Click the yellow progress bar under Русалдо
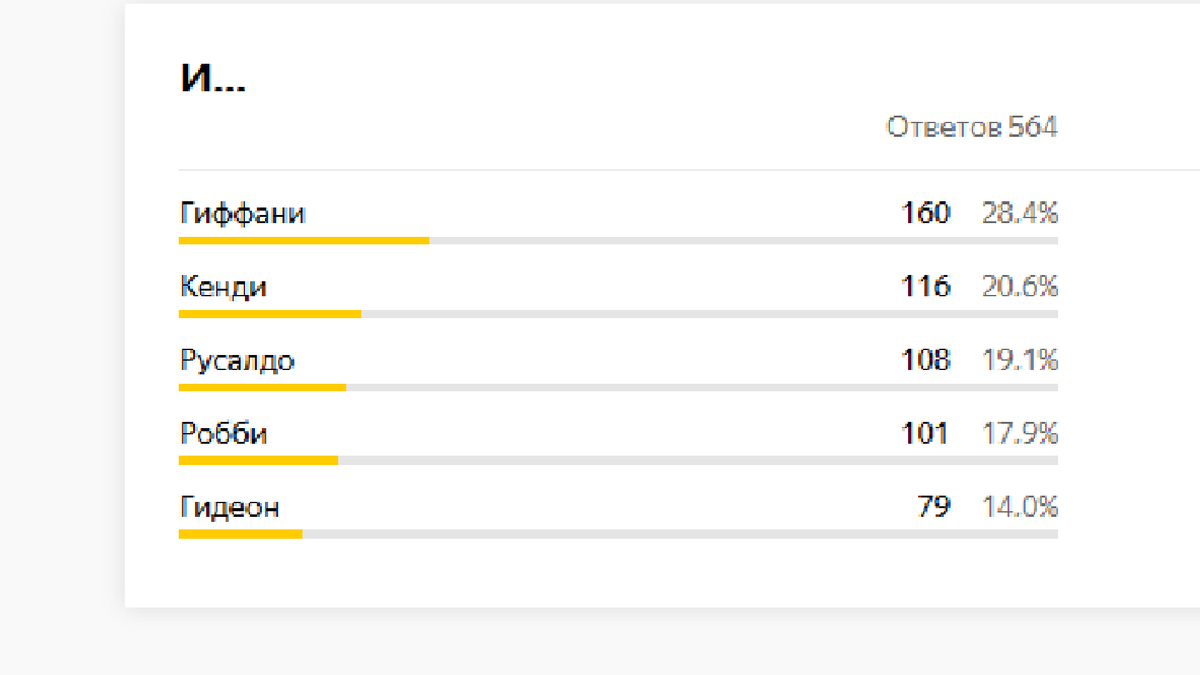This screenshot has width=1200, height=675. [x=262, y=387]
